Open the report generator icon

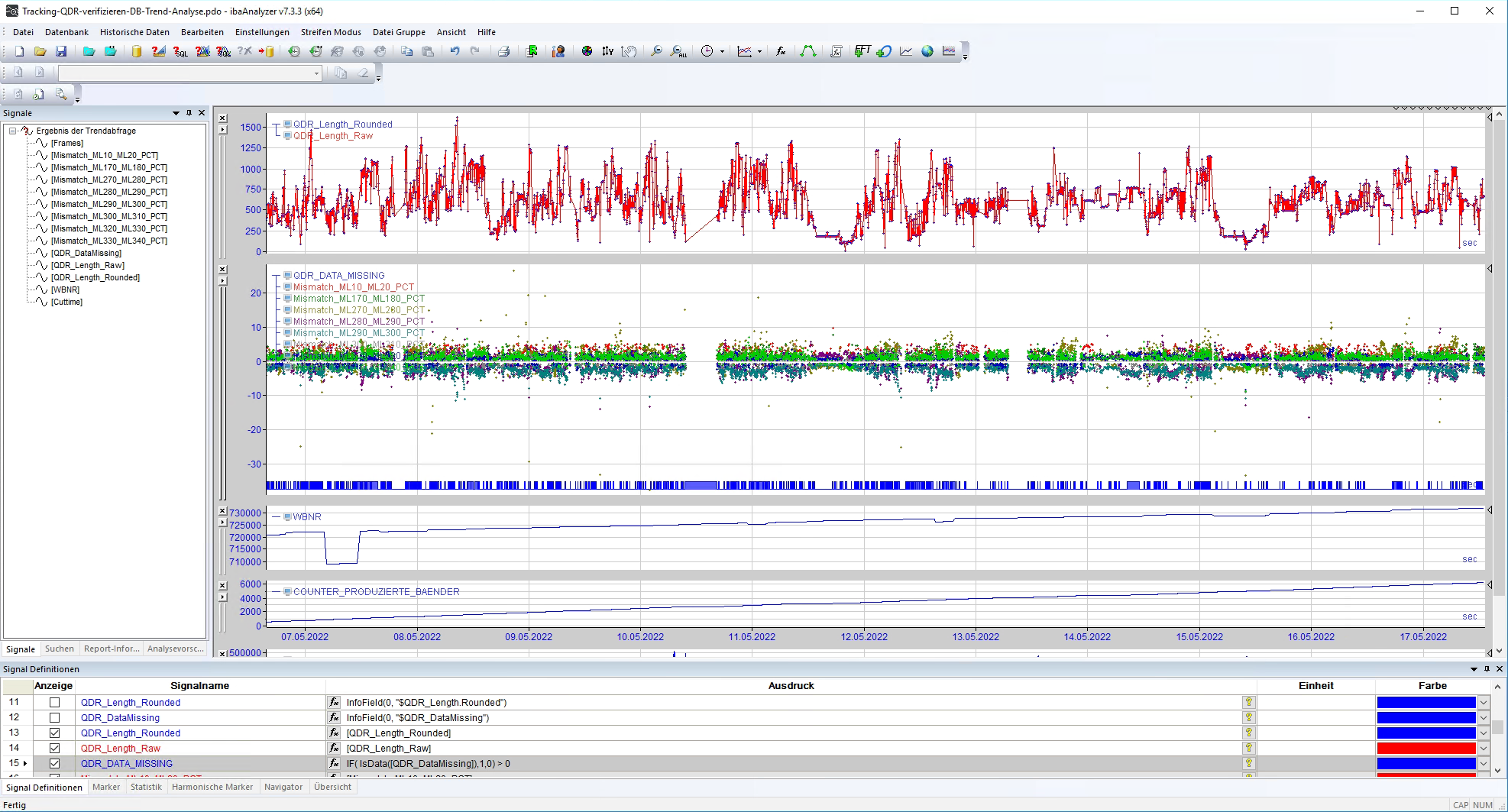coord(532,51)
